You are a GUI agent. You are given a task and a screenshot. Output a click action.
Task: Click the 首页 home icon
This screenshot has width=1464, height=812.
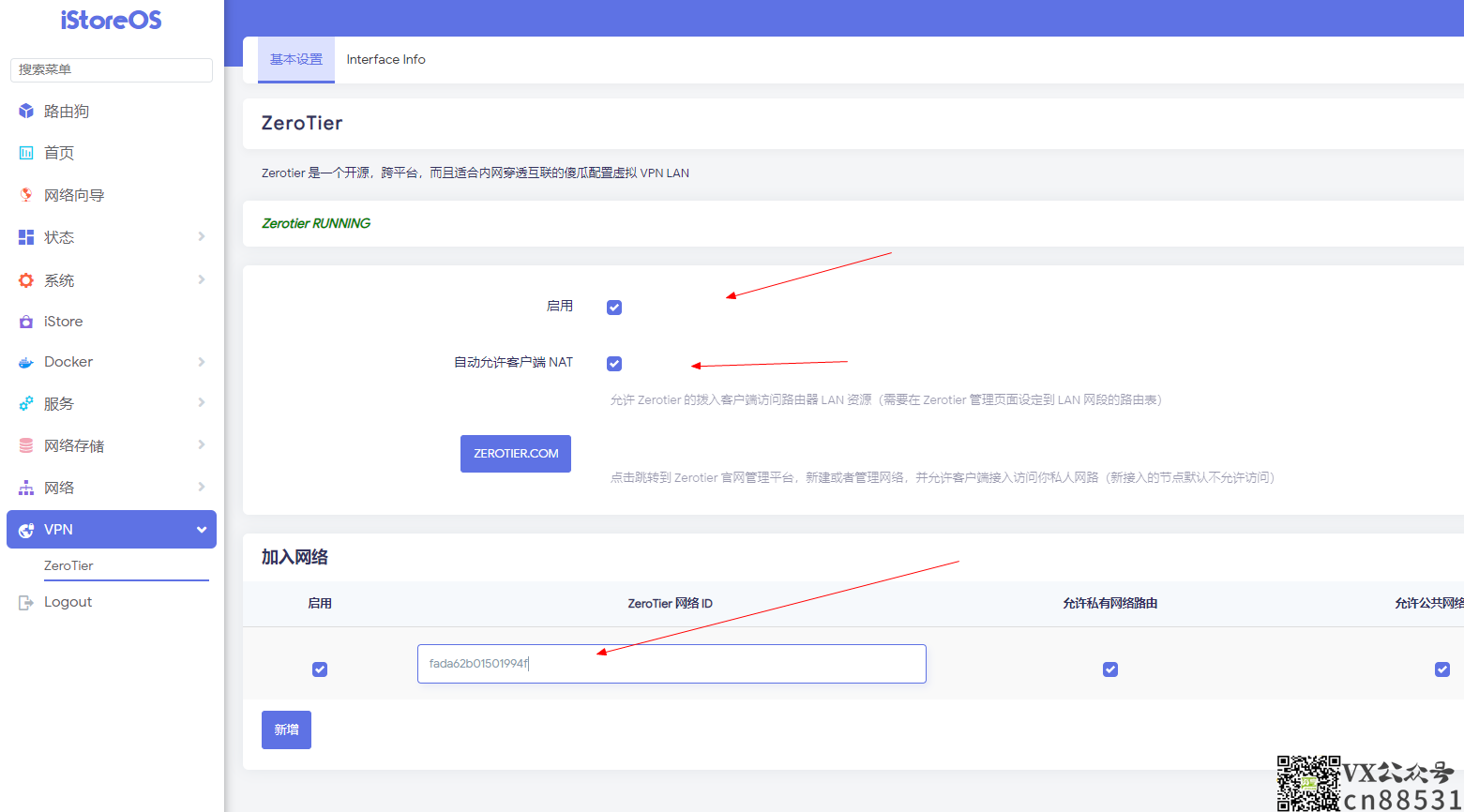(x=26, y=153)
